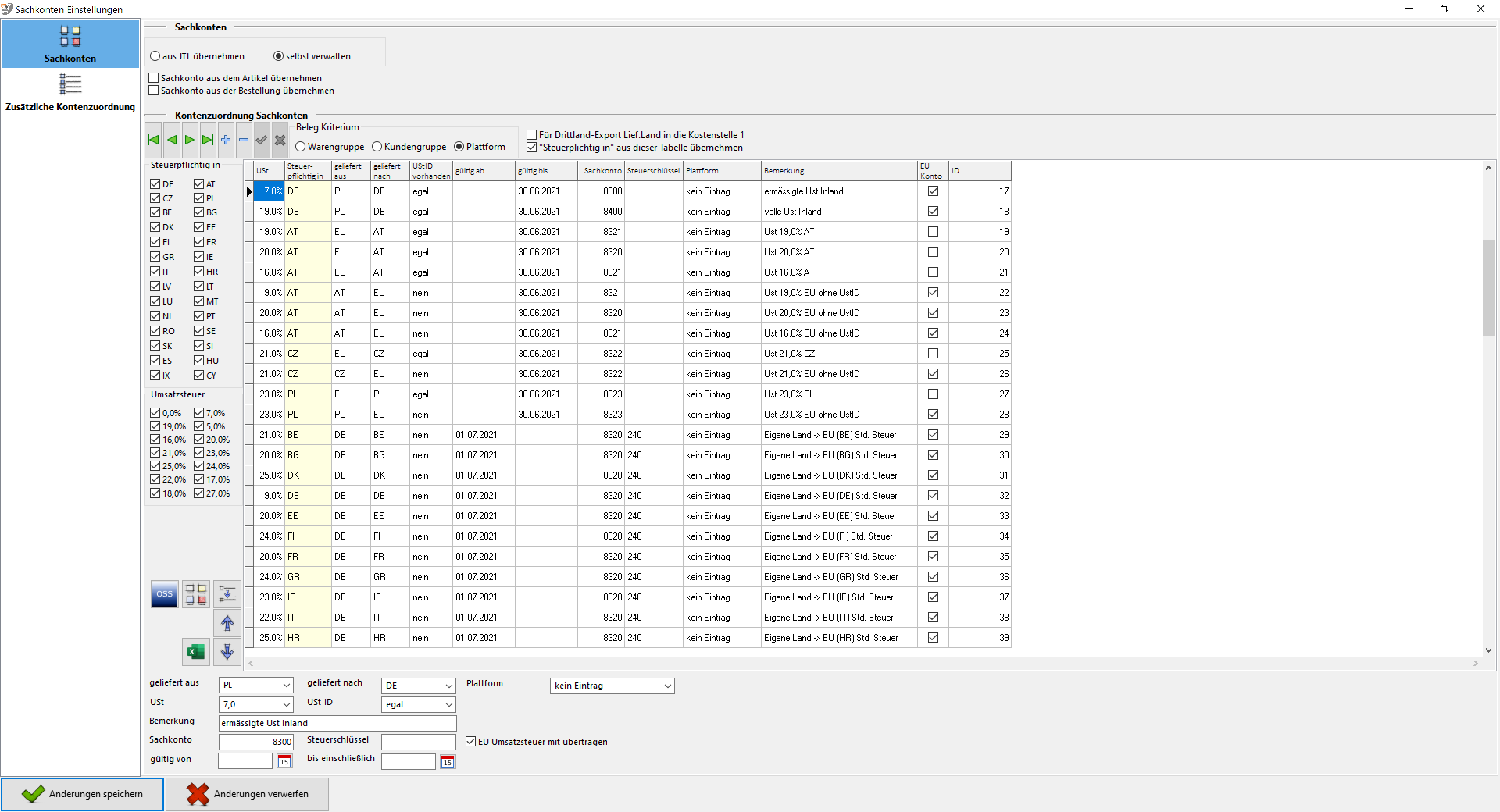1500x812 pixels.
Task: Move the row up with the blue arrow
Action: (227, 623)
